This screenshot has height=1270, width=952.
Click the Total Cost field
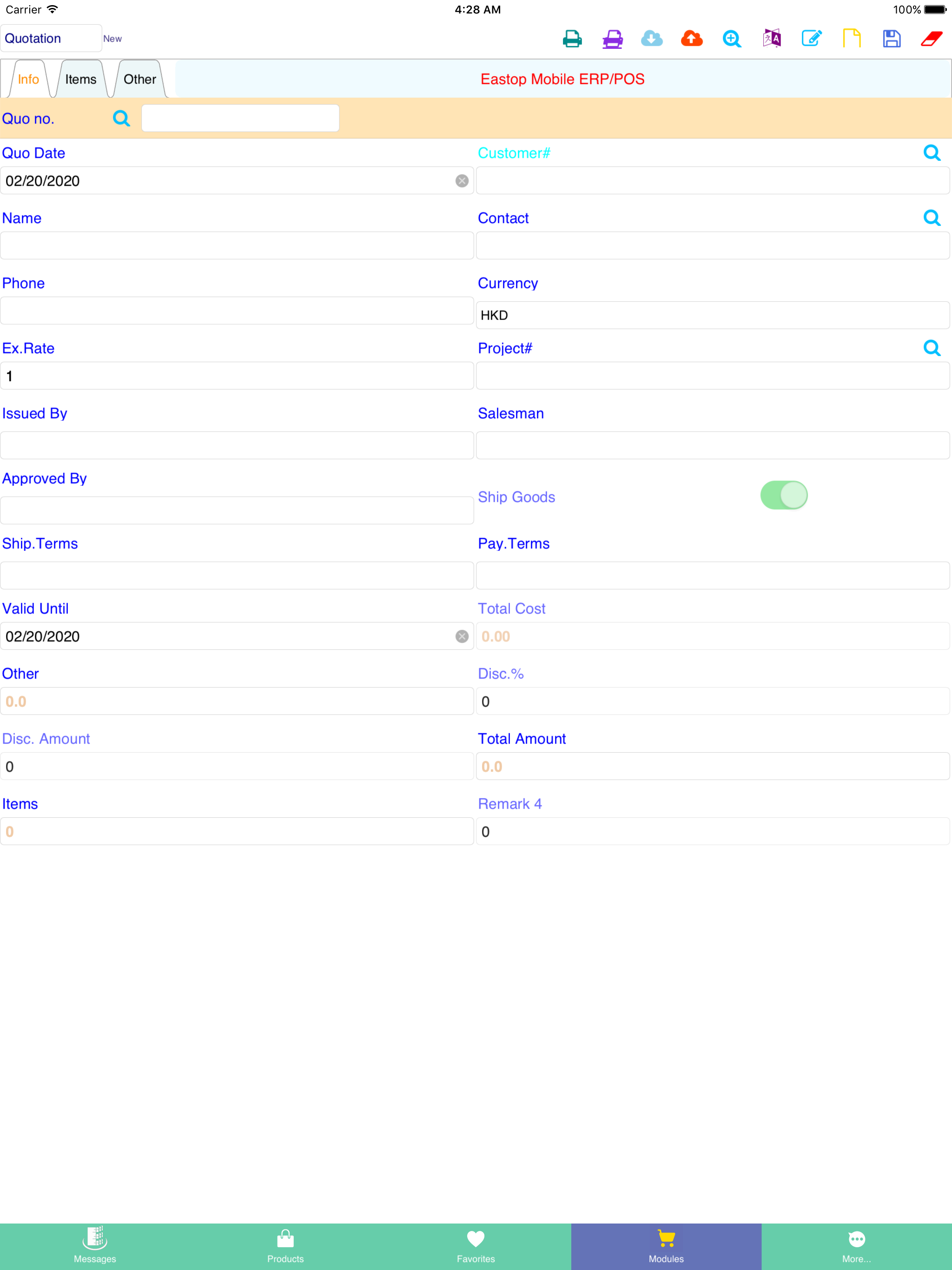[x=713, y=636]
